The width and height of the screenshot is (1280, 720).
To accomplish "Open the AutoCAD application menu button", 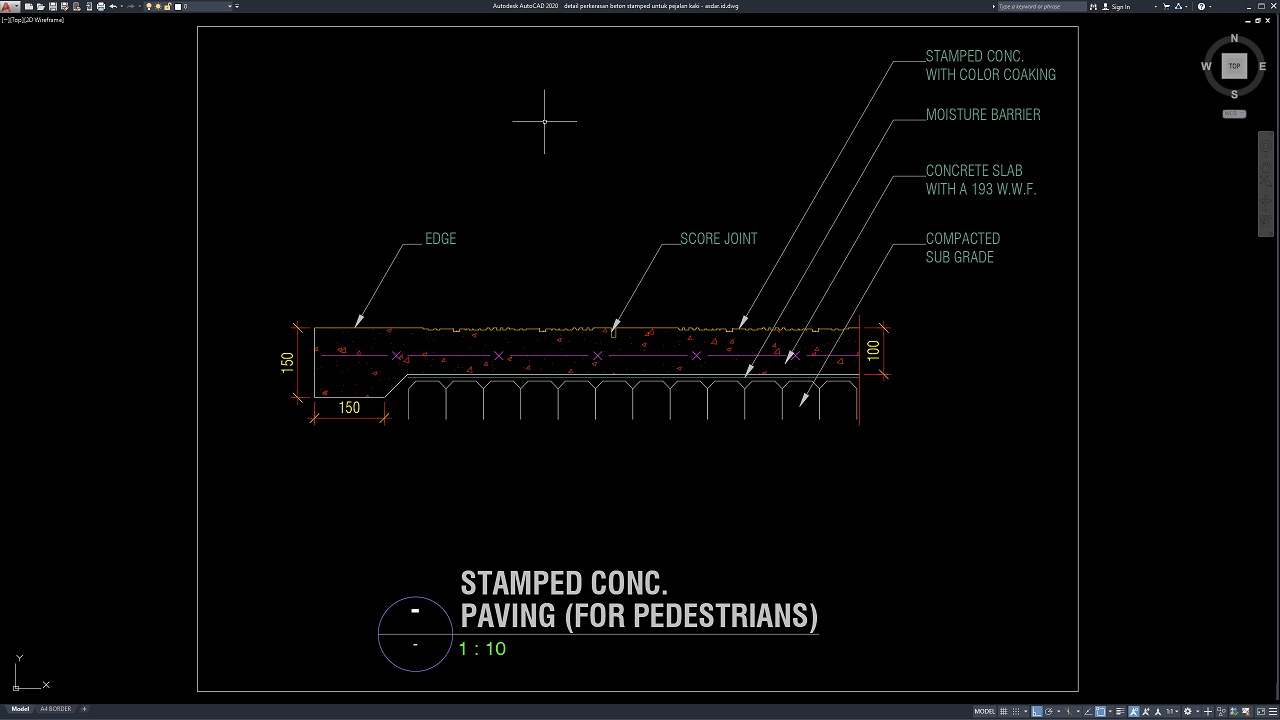I will click(8, 6).
